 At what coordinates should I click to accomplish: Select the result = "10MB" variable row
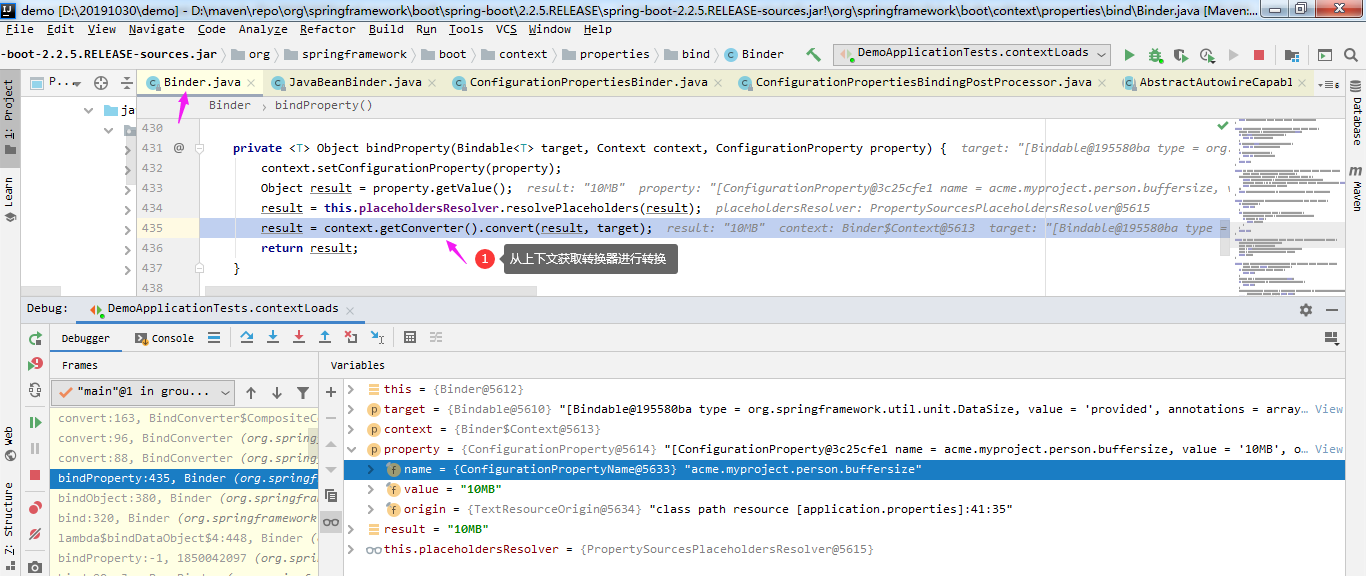tap(844, 529)
